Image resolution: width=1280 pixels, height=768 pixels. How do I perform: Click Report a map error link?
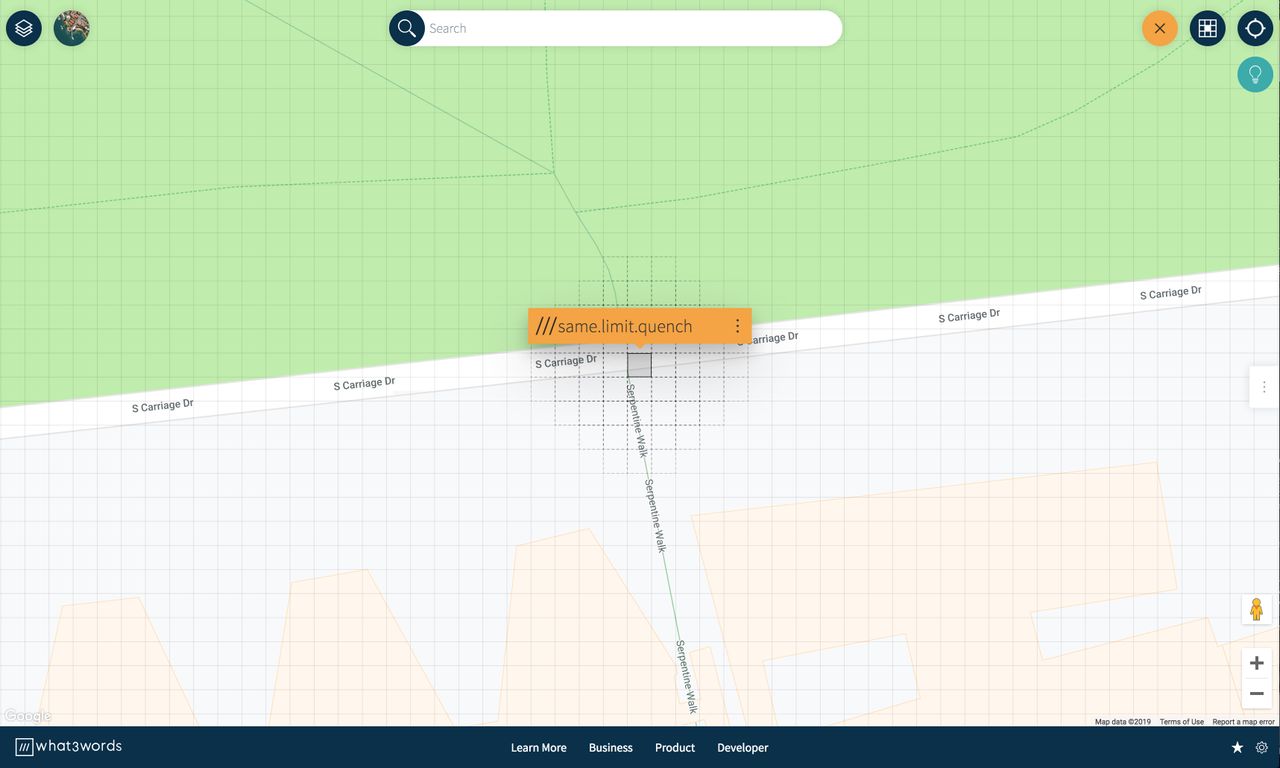(x=1244, y=721)
